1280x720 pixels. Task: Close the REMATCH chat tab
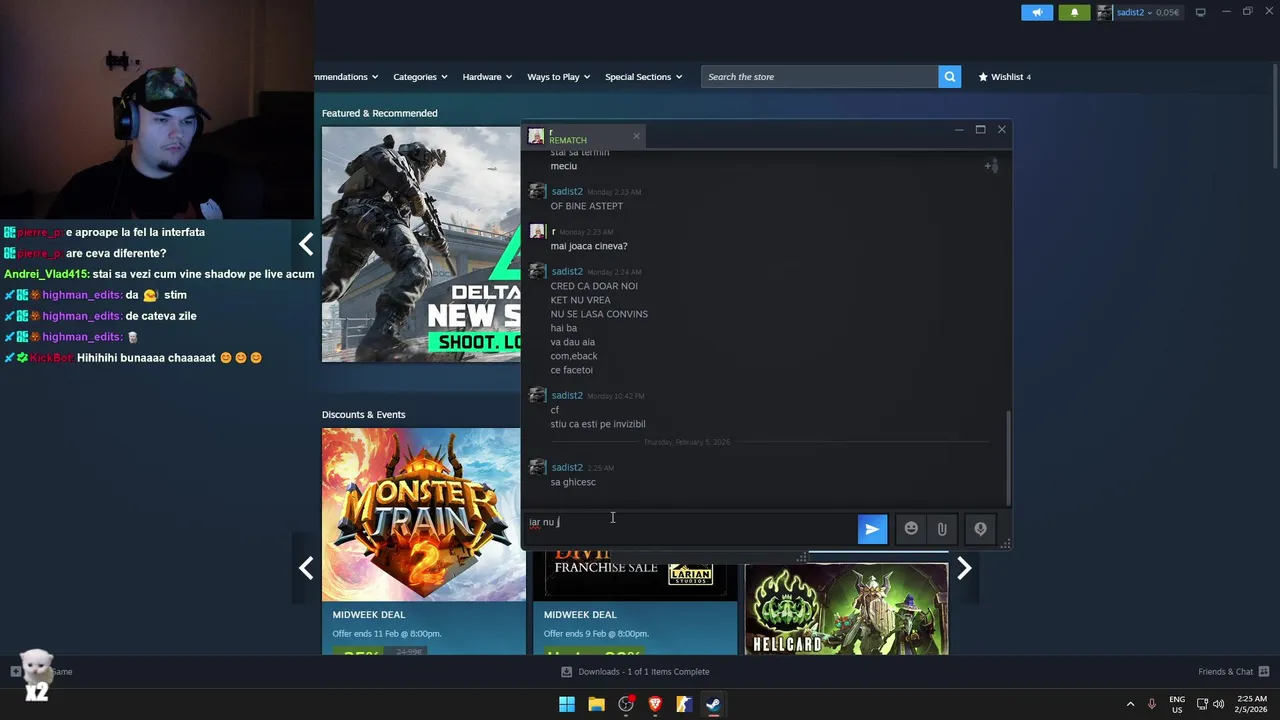(x=636, y=136)
